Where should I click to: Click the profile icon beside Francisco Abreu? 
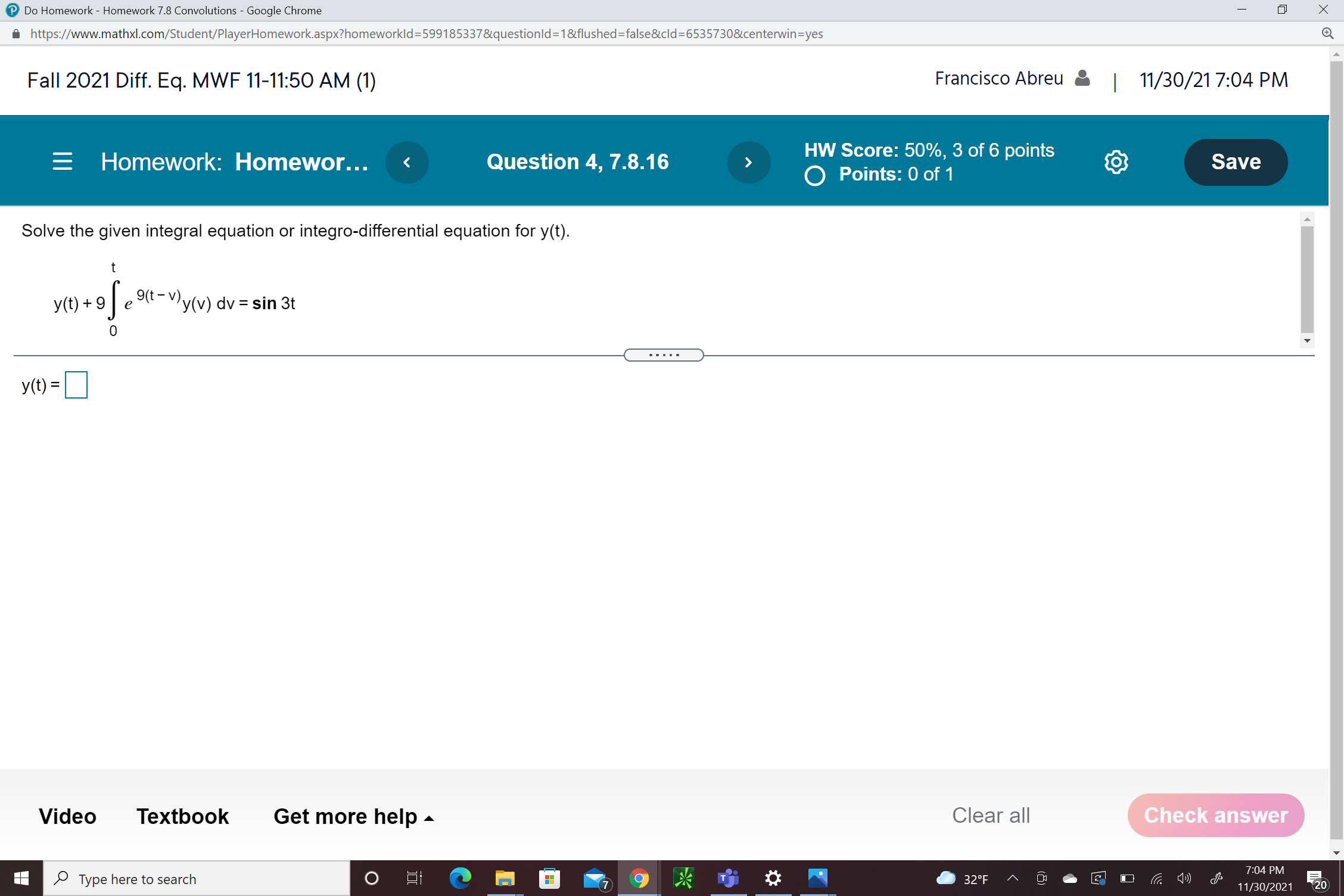[1082, 78]
